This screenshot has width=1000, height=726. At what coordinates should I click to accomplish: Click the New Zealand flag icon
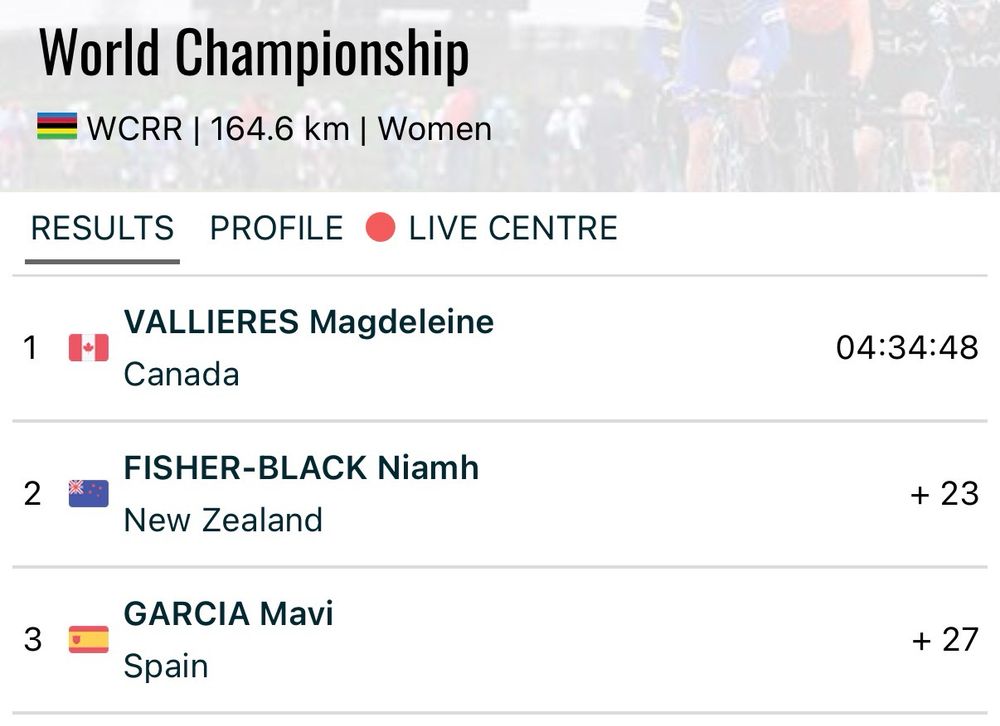[89, 494]
